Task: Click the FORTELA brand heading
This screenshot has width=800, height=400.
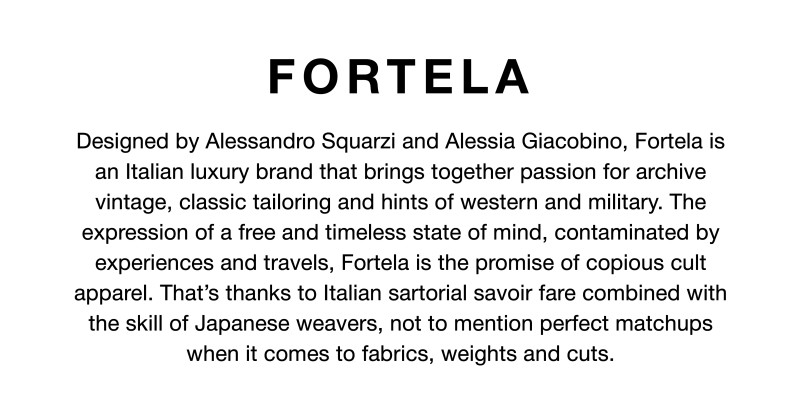Action: [x=399, y=77]
